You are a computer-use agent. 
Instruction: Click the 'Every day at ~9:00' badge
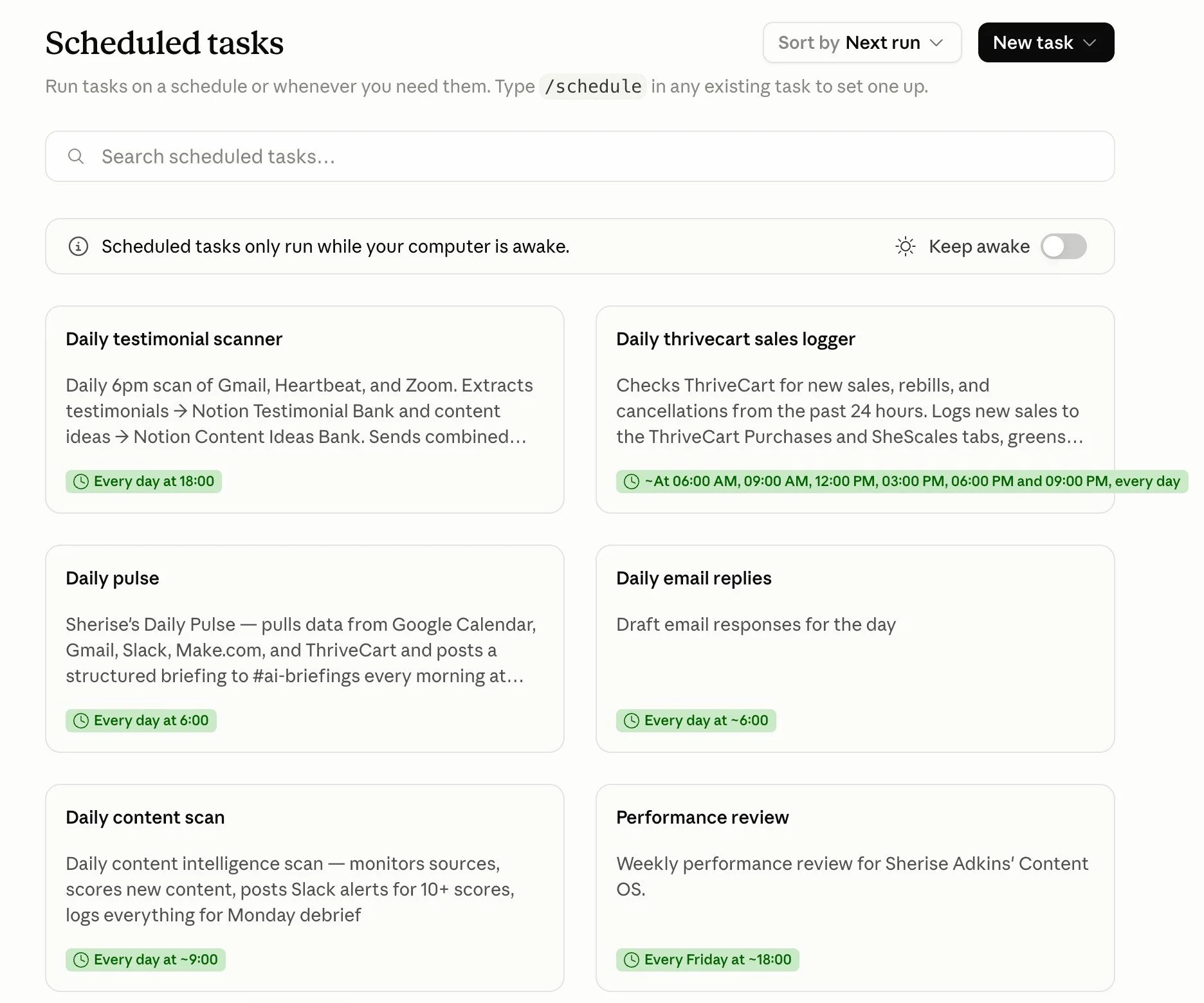[x=145, y=960]
